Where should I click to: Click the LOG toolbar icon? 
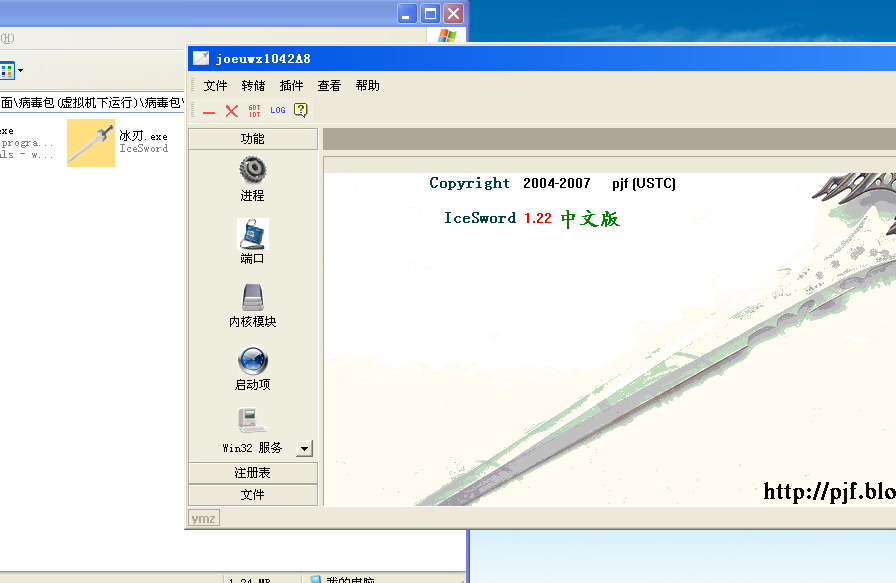[278, 111]
